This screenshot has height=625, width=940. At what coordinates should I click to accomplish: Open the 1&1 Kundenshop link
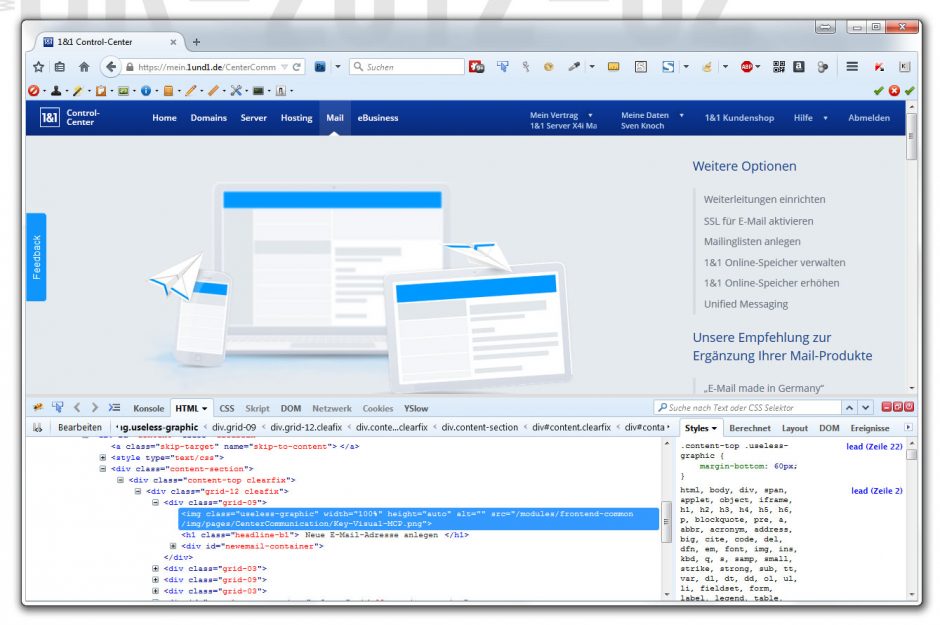point(739,117)
